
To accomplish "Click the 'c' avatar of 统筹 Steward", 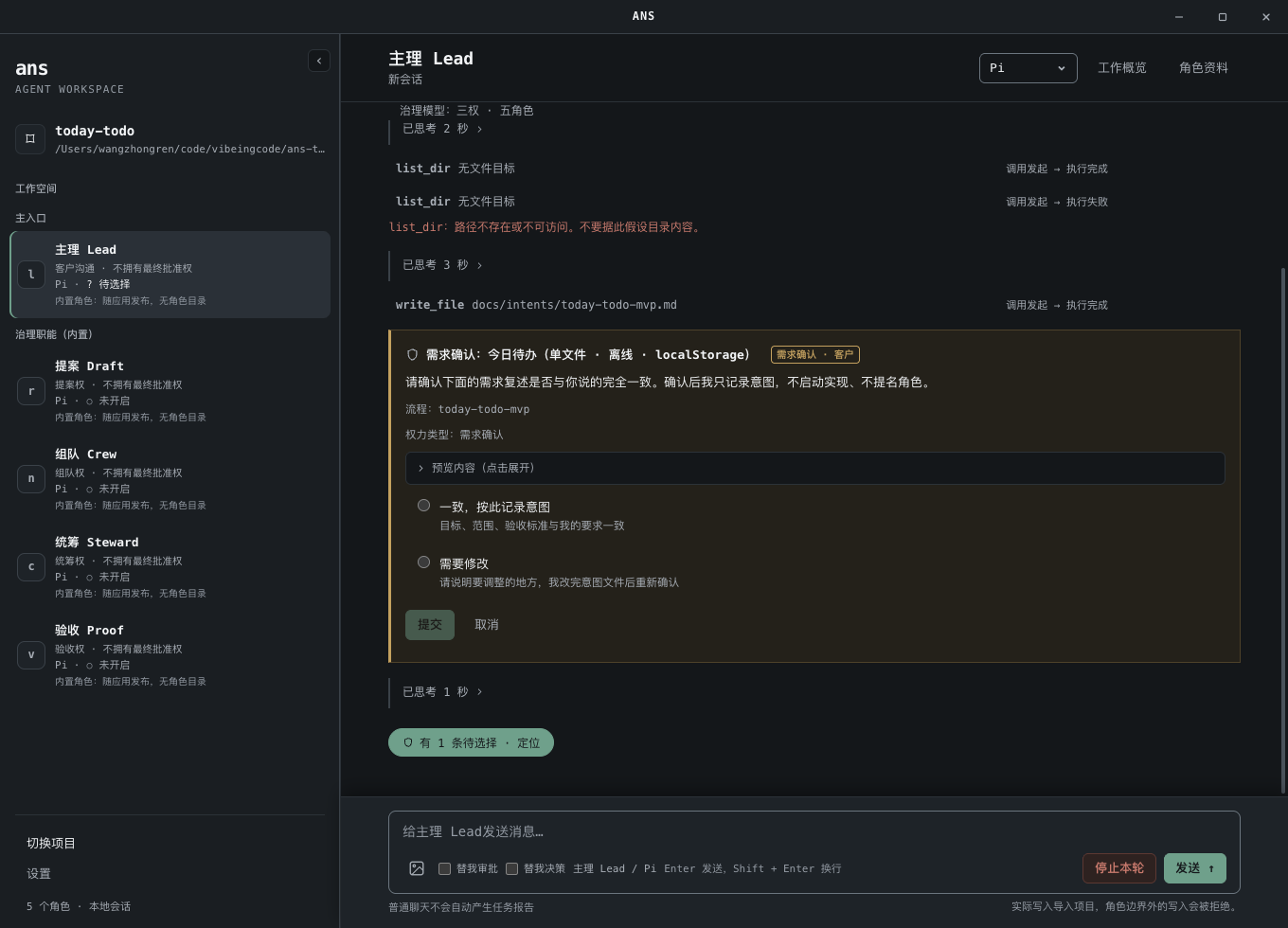I will coord(31,567).
